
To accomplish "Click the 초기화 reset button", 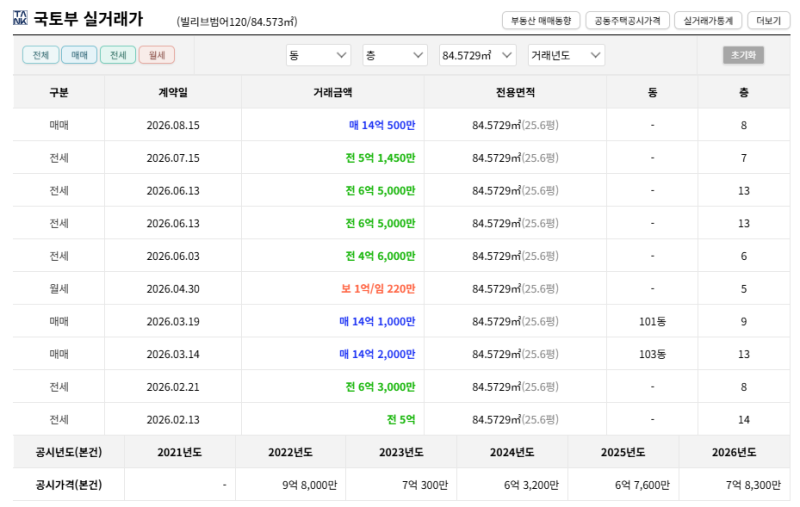I will tap(743, 55).
